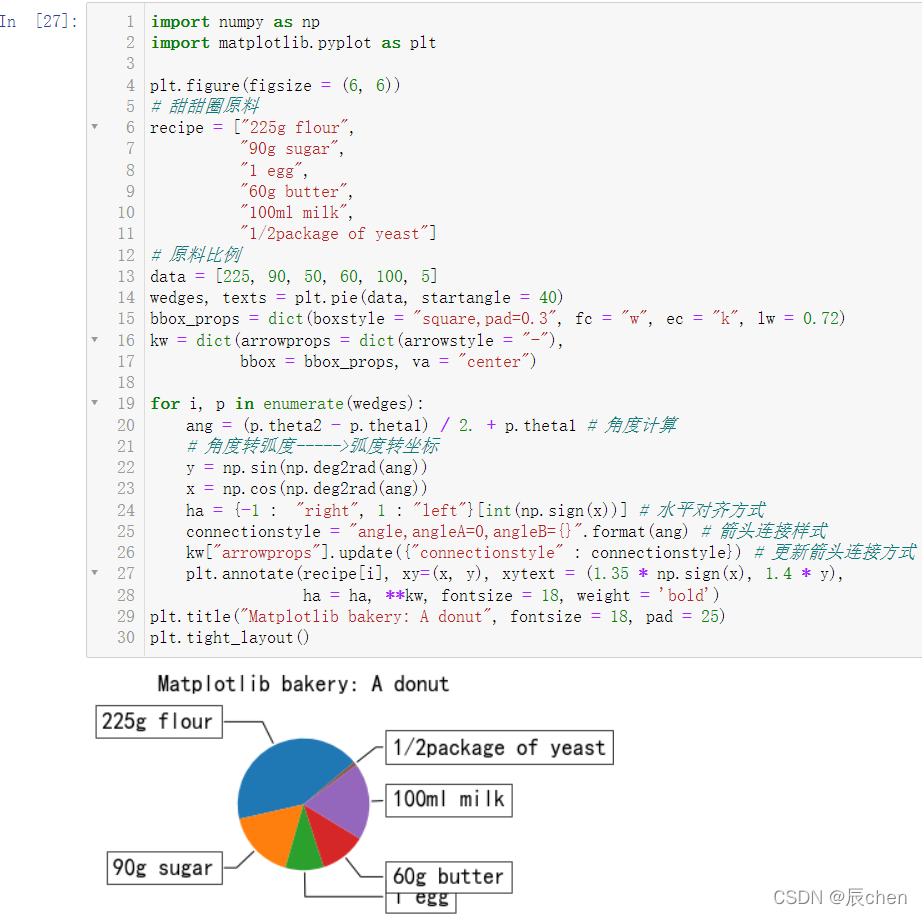Click the y = np.sin(np.deg2rad(ang)) line
Screen dimensions: 922x916
point(306,467)
